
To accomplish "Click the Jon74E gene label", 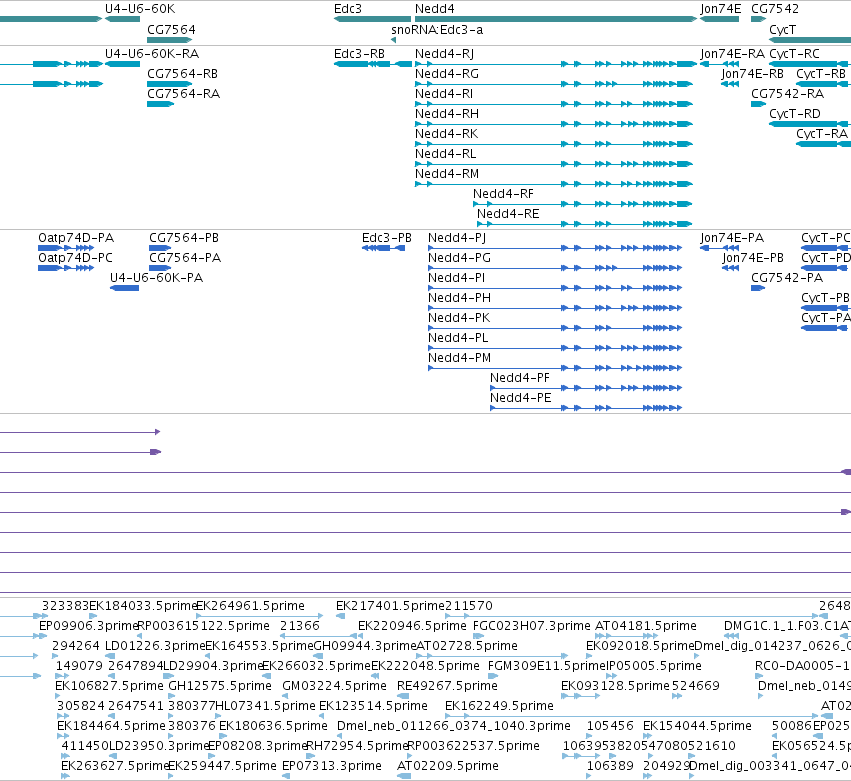I will (720, 9).
